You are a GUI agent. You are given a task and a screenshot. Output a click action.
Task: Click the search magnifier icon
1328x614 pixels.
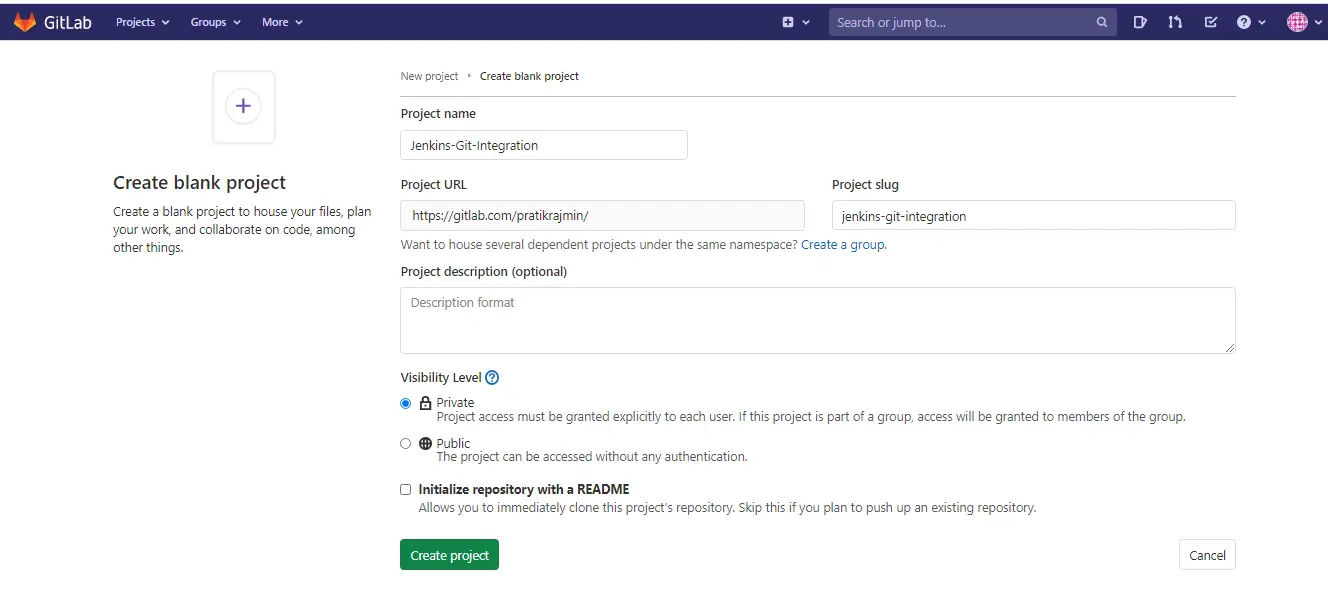[1102, 22]
